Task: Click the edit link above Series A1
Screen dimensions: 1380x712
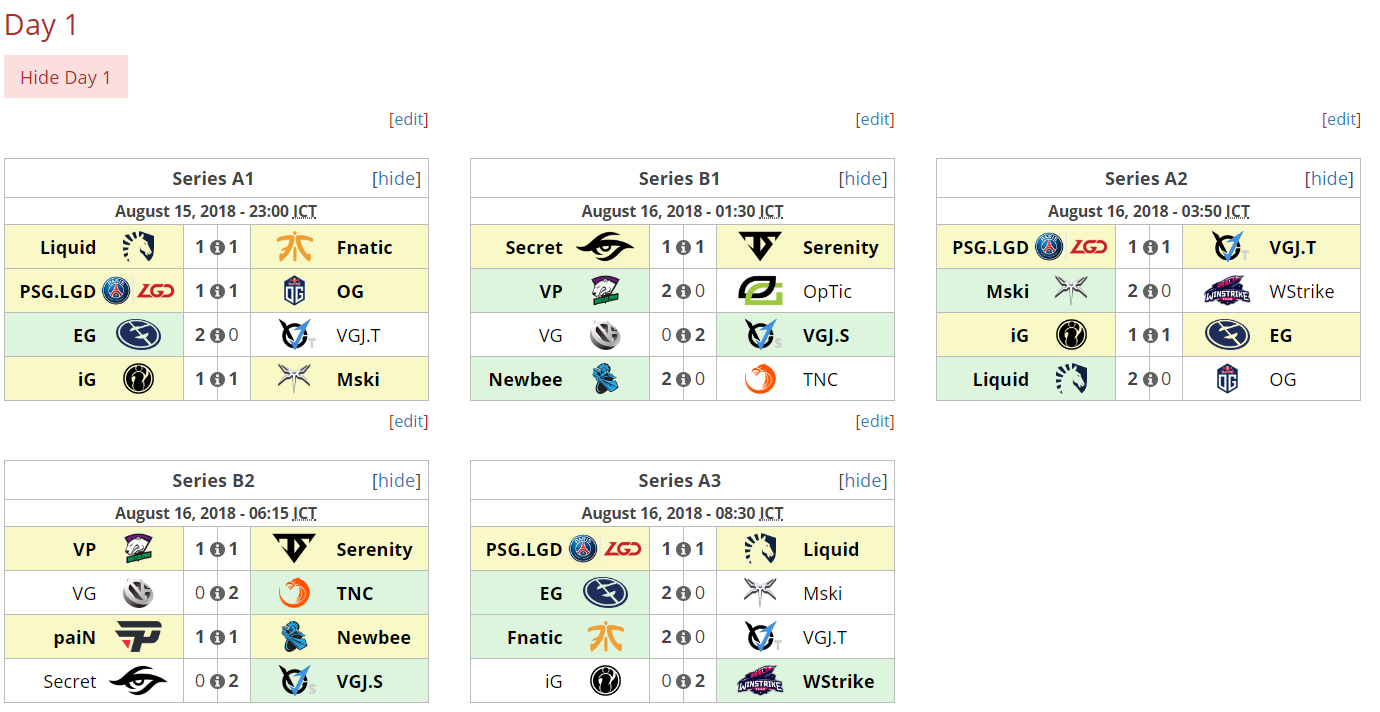Action: [408, 119]
